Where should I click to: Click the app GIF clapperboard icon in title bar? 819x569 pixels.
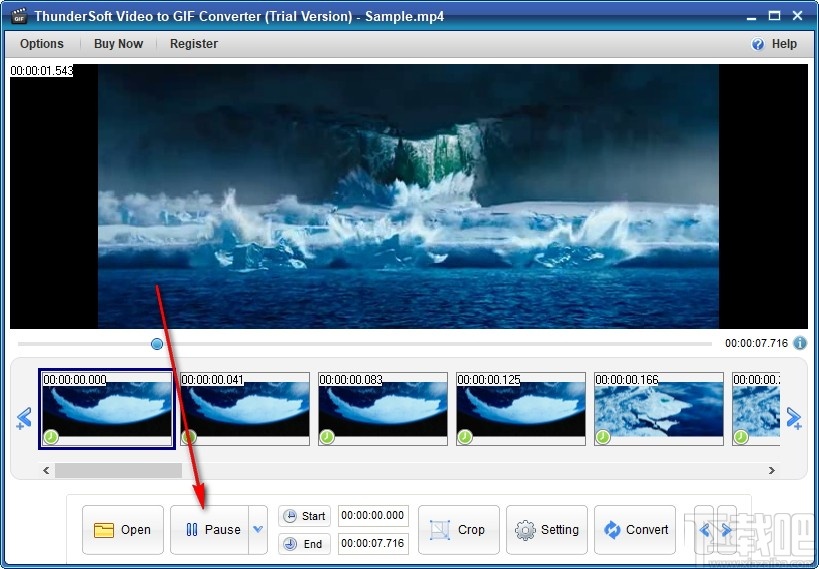tap(19, 16)
